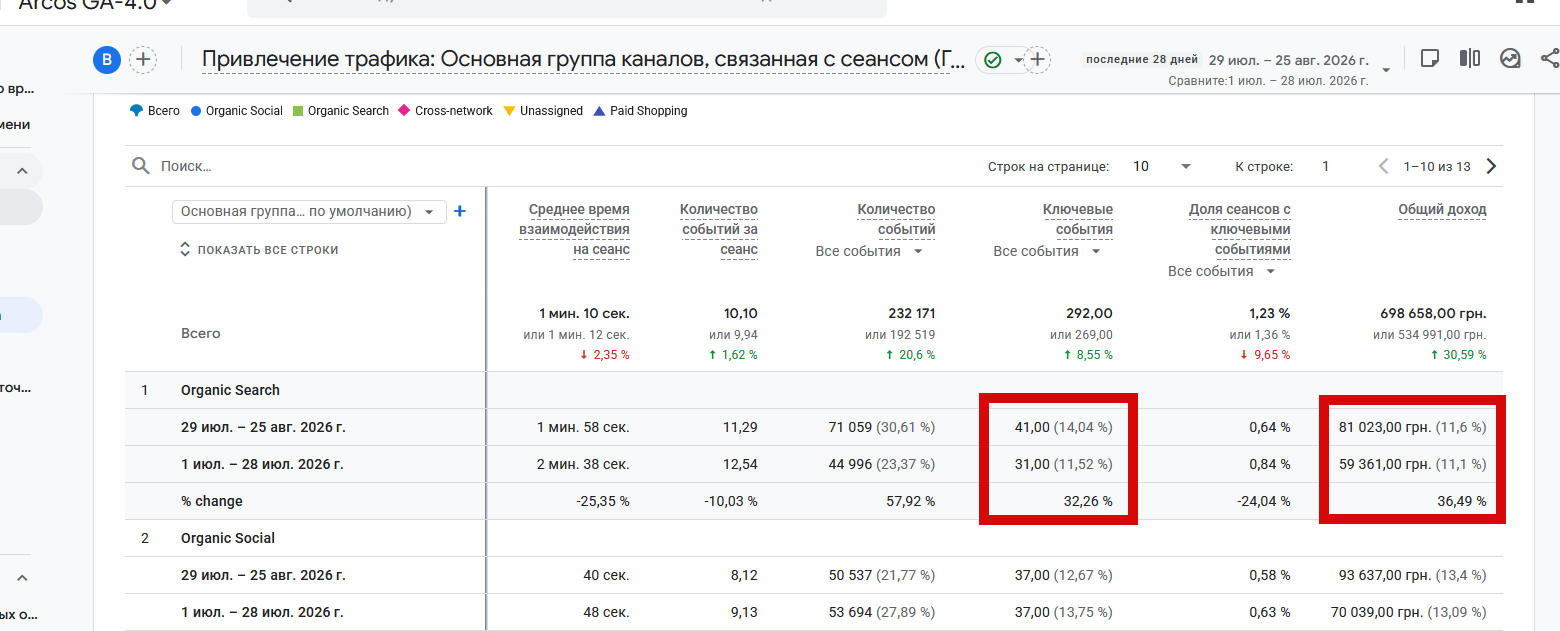Select the Organic Search row label
1560x631 pixels.
[x=230, y=390]
